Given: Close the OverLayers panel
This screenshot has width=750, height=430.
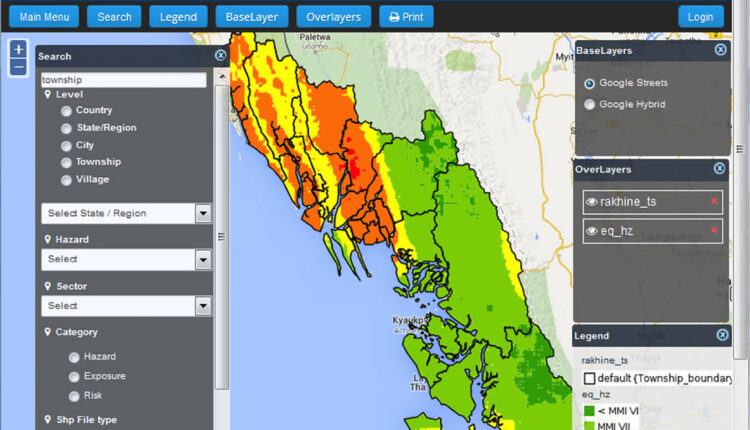Looking at the screenshot, I should [720, 169].
